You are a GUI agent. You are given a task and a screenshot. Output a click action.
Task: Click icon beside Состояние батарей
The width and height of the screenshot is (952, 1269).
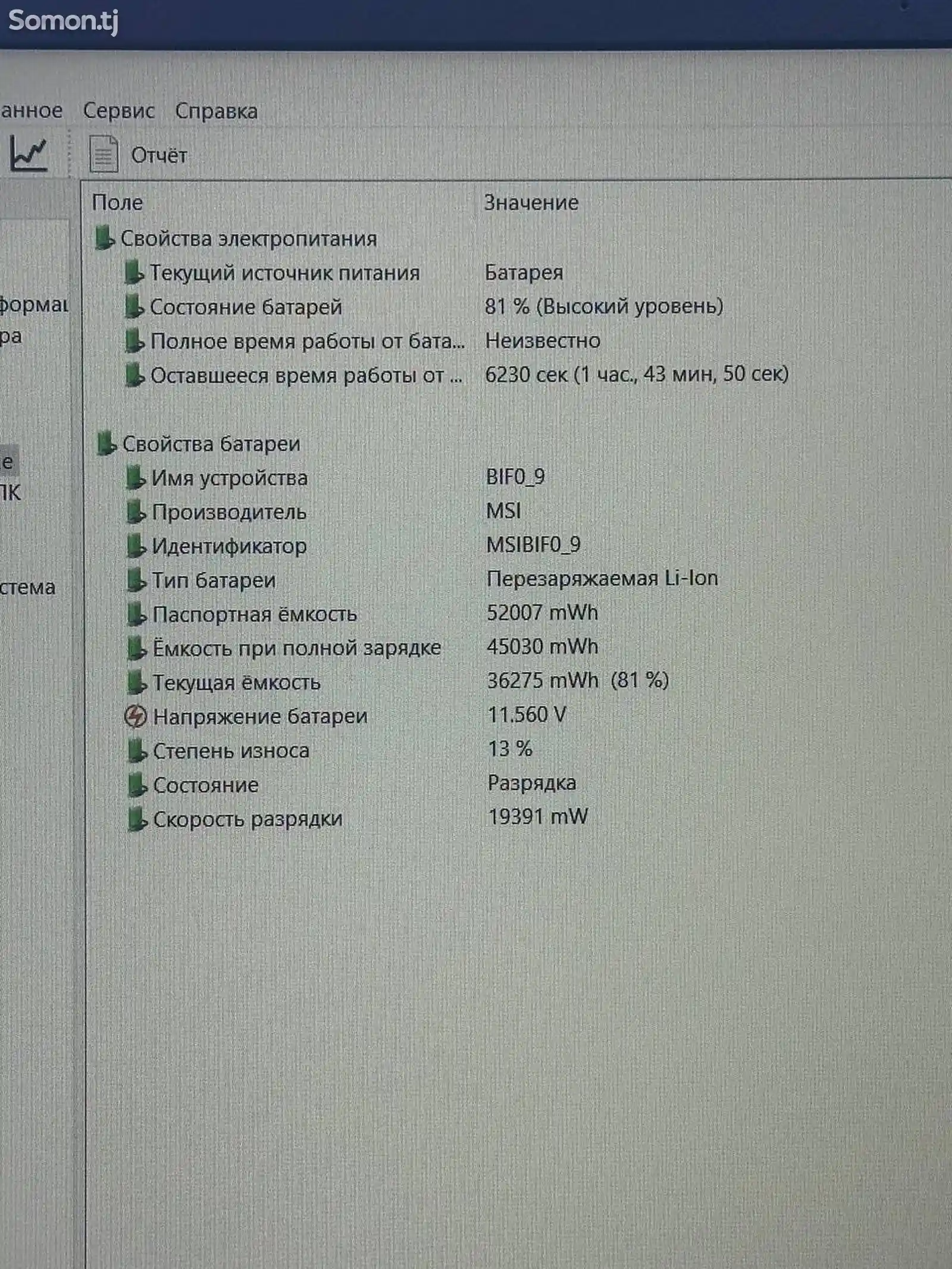coord(134,306)
